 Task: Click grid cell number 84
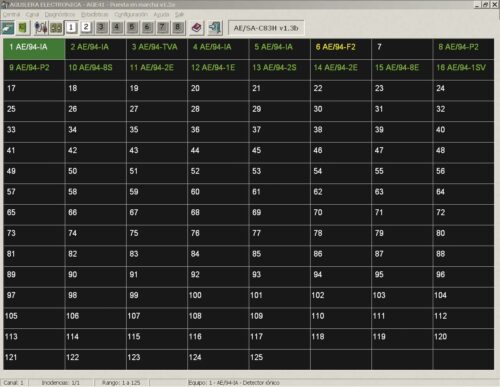(x=218, y=256)
